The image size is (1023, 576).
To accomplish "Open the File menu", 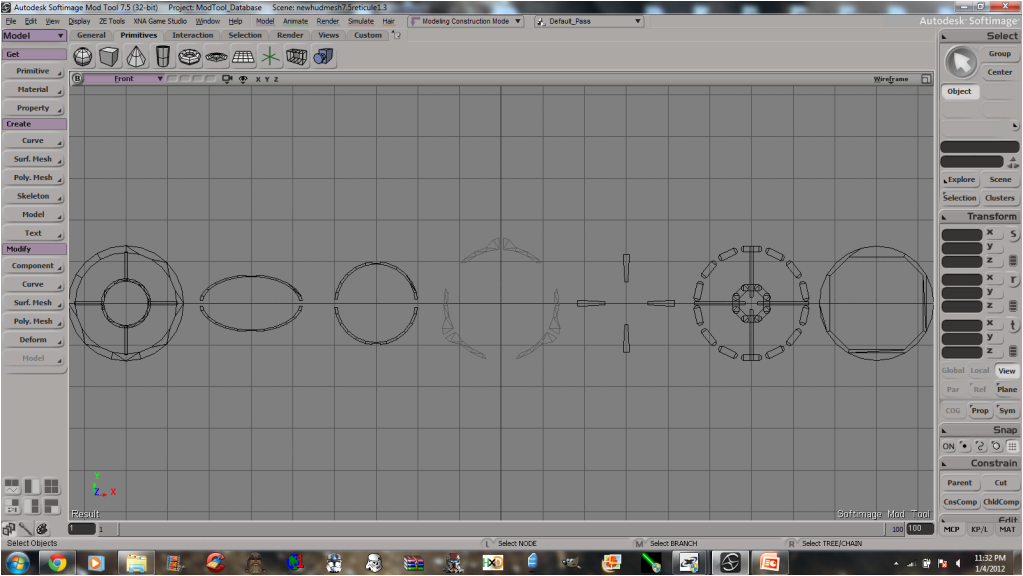I will click(x=11, y=22).
